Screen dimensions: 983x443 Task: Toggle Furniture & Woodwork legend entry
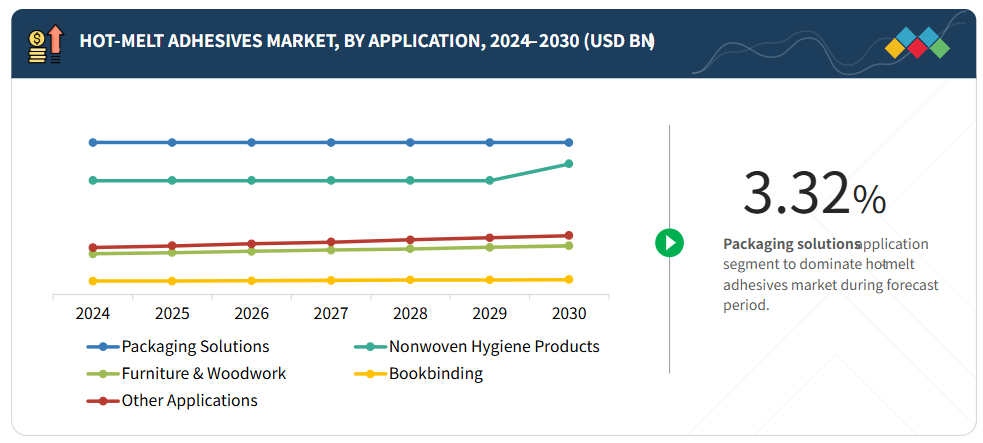click(203, 373)
